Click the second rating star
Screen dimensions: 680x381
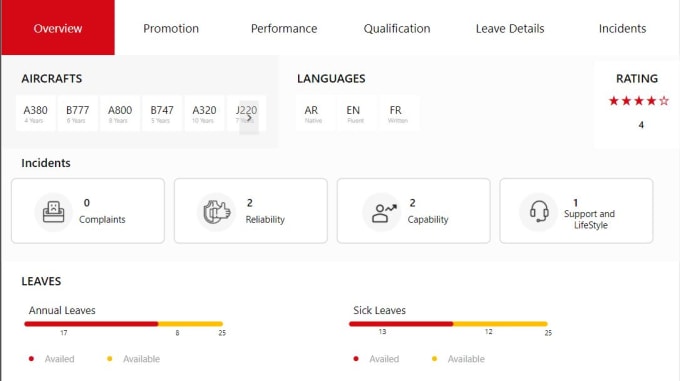coord(626,101)
